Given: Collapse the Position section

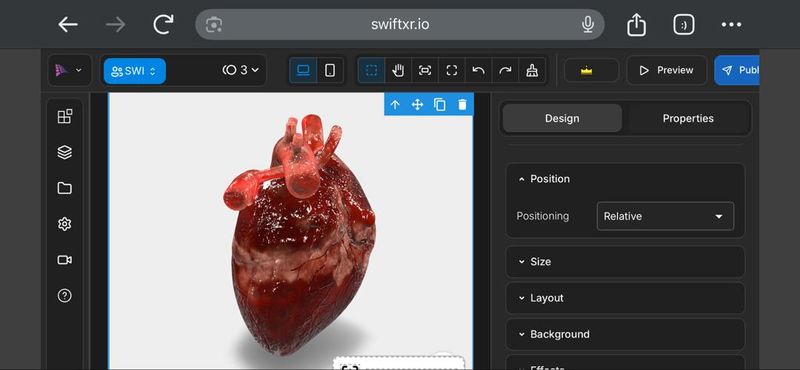Looking at the screenshot, I should click(625, 179).
